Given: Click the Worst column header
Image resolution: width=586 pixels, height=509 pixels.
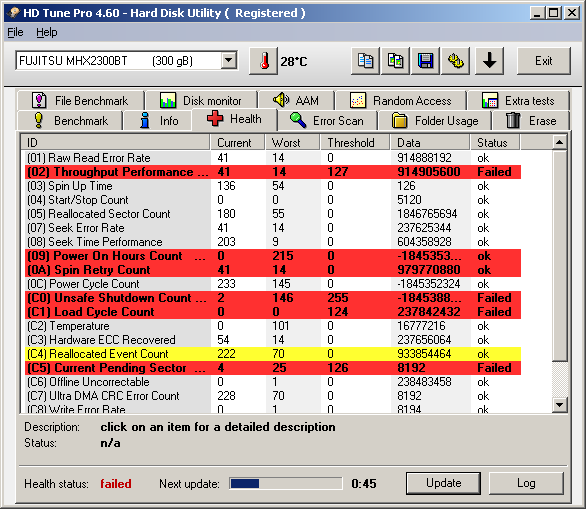Looking at the screenshot, I should click(x=293, y=143).
